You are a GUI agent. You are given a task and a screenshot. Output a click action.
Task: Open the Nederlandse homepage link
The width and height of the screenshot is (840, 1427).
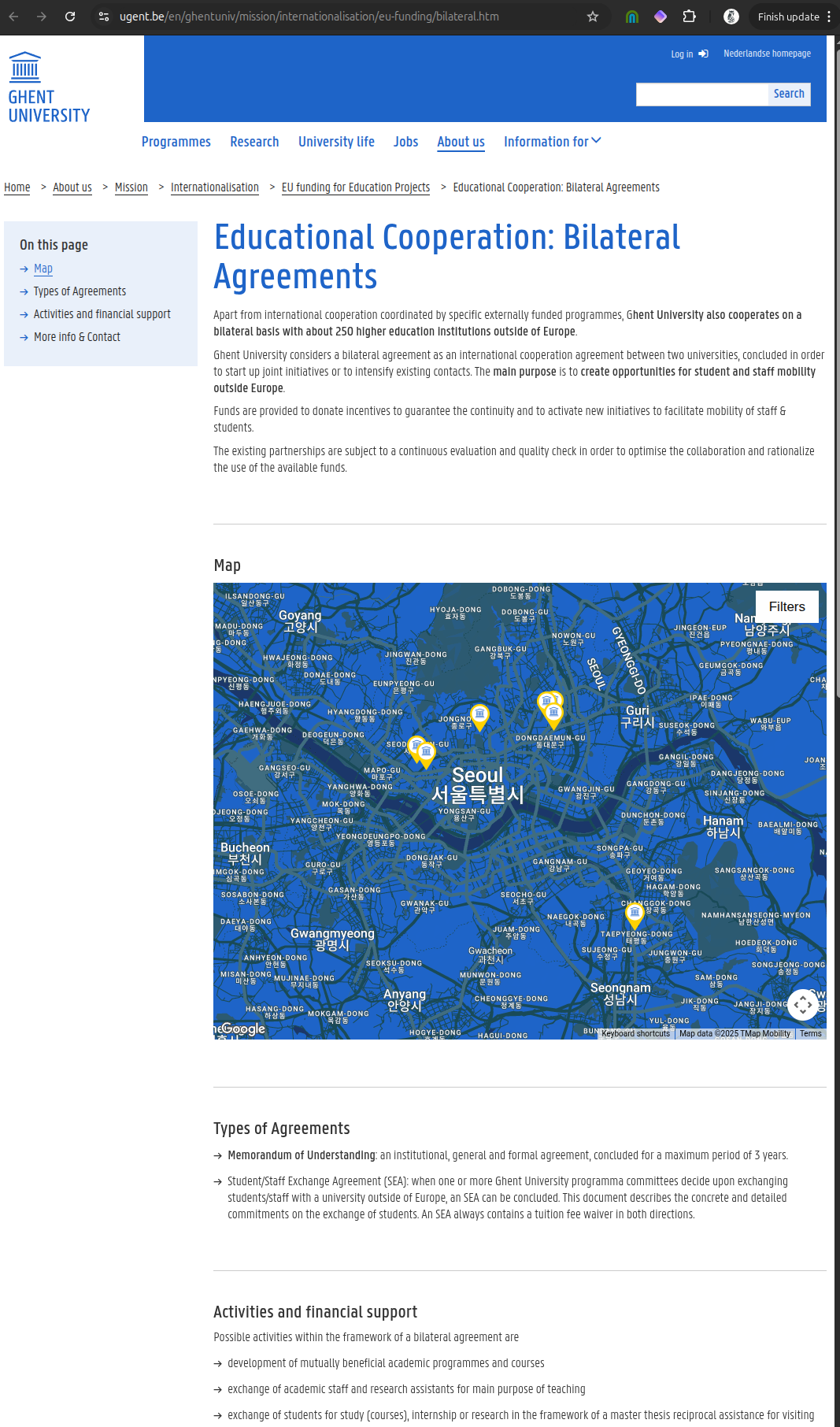click(x=767, y=54)
